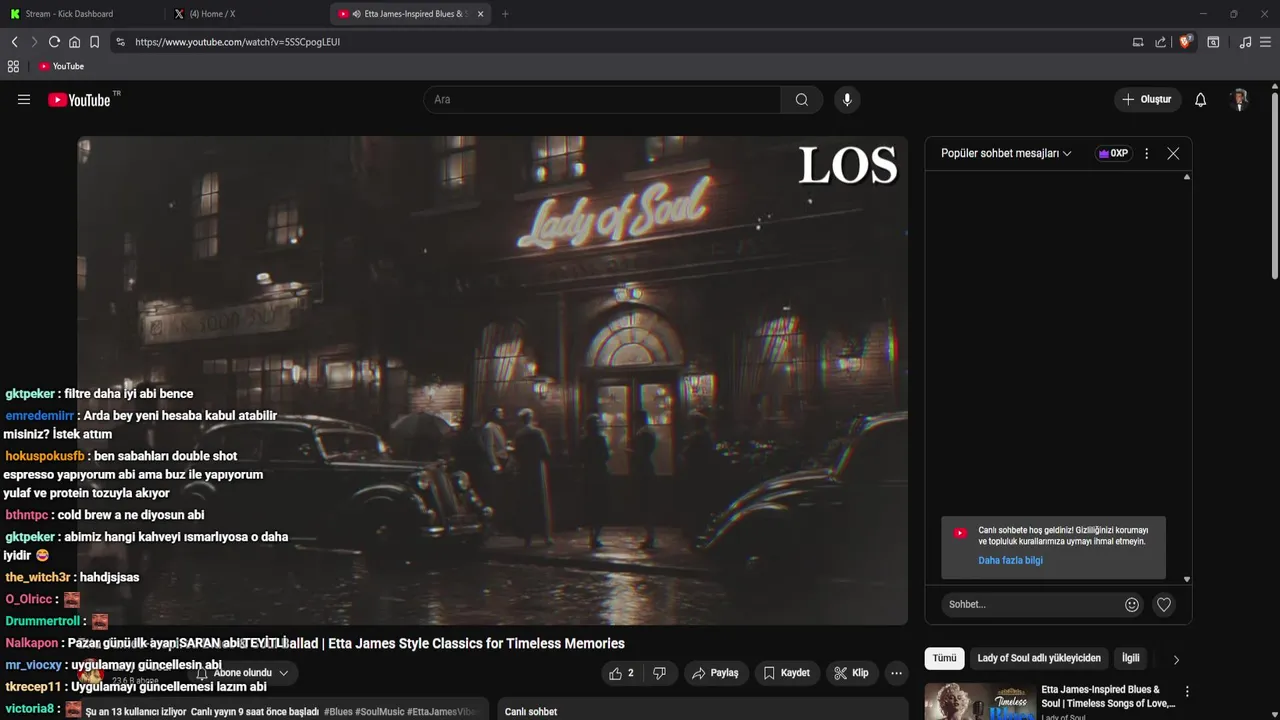Click the Oluştur create button

click(1147, 100)
